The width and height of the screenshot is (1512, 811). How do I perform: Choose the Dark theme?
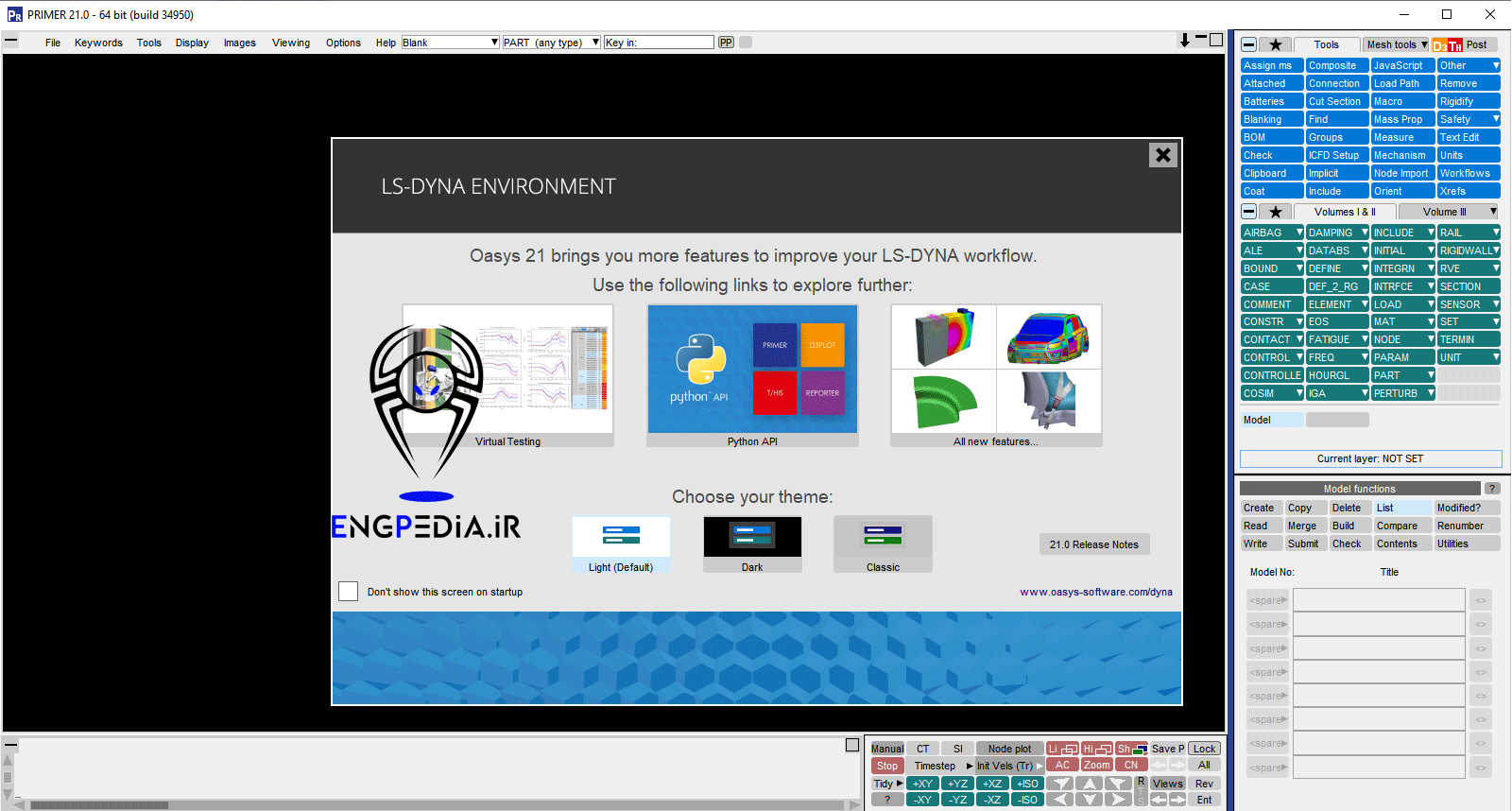point(752,544)
